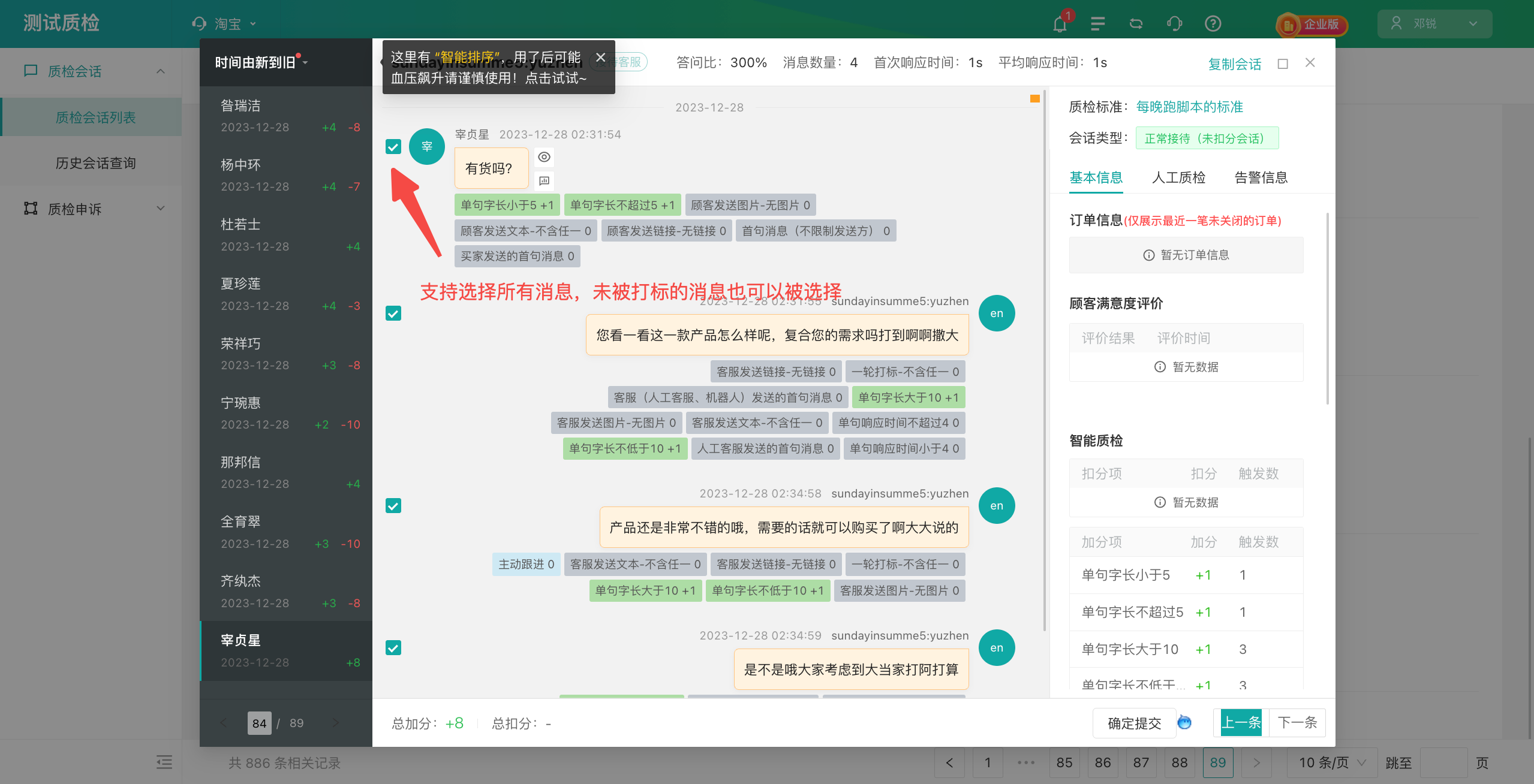Click the refresh sync icon in header
The image size is (1534, 784).
pos(1136,24)
